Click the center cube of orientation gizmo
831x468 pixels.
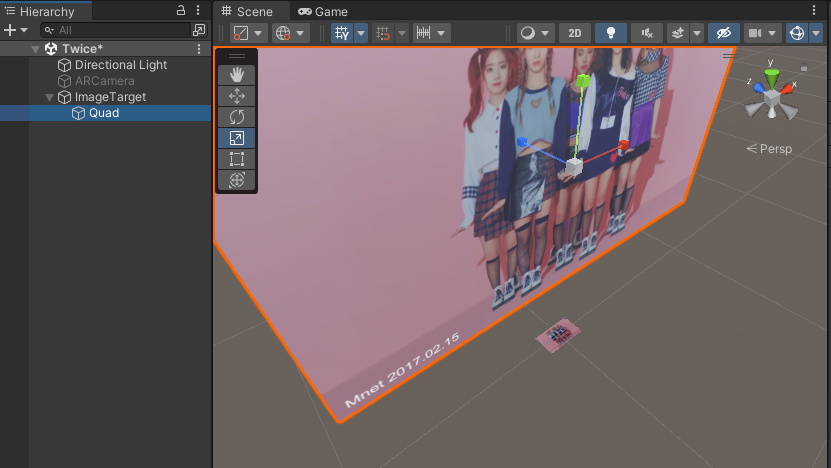pyautogui.click(x=772, y=98)
